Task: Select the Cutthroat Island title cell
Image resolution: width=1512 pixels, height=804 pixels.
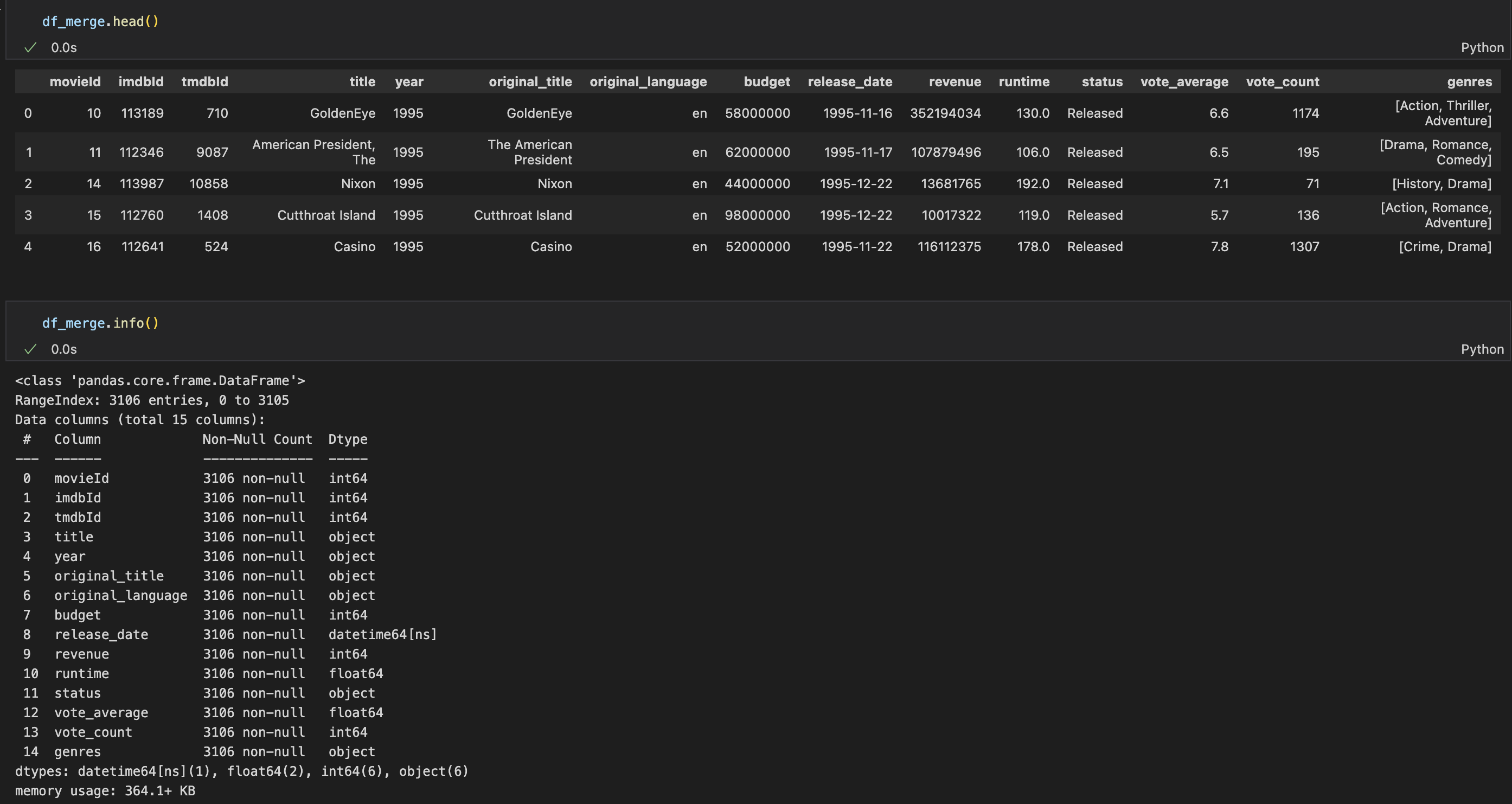Action: (x=326, y=215)
